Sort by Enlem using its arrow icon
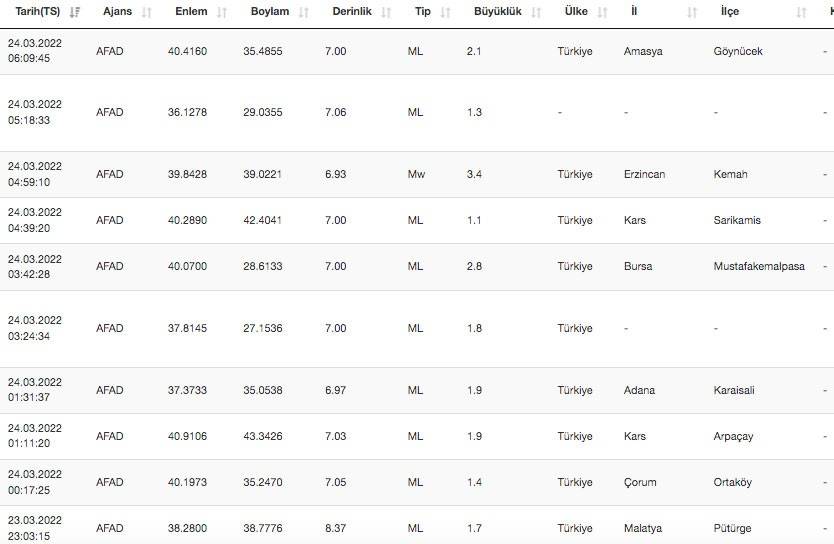Image resolution: width=834 pixels, height=544 pixels. pyautogui.click(x=222, y=13)
